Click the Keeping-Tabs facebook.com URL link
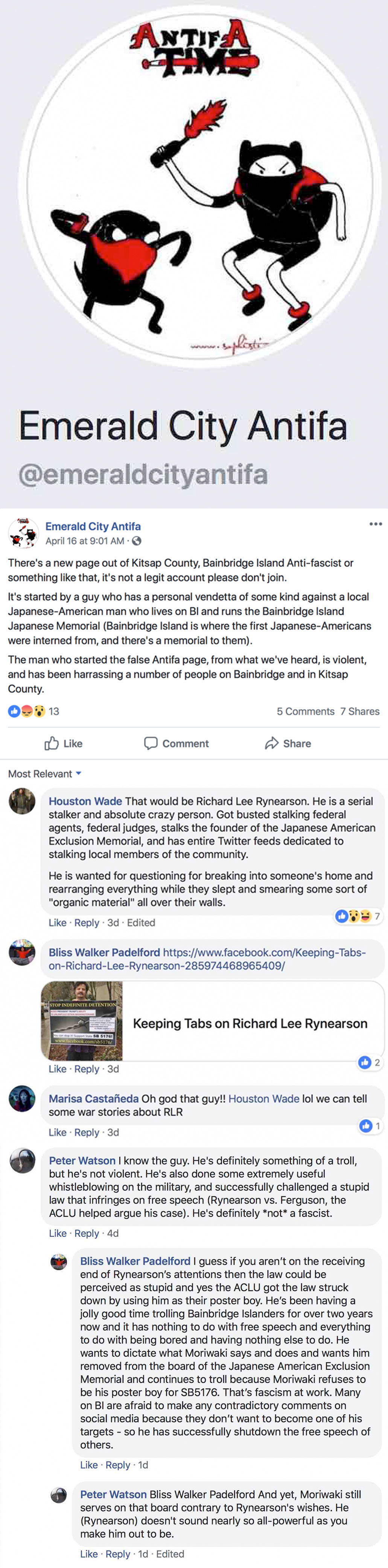The image size is (388, 1568). click(207, 959)
